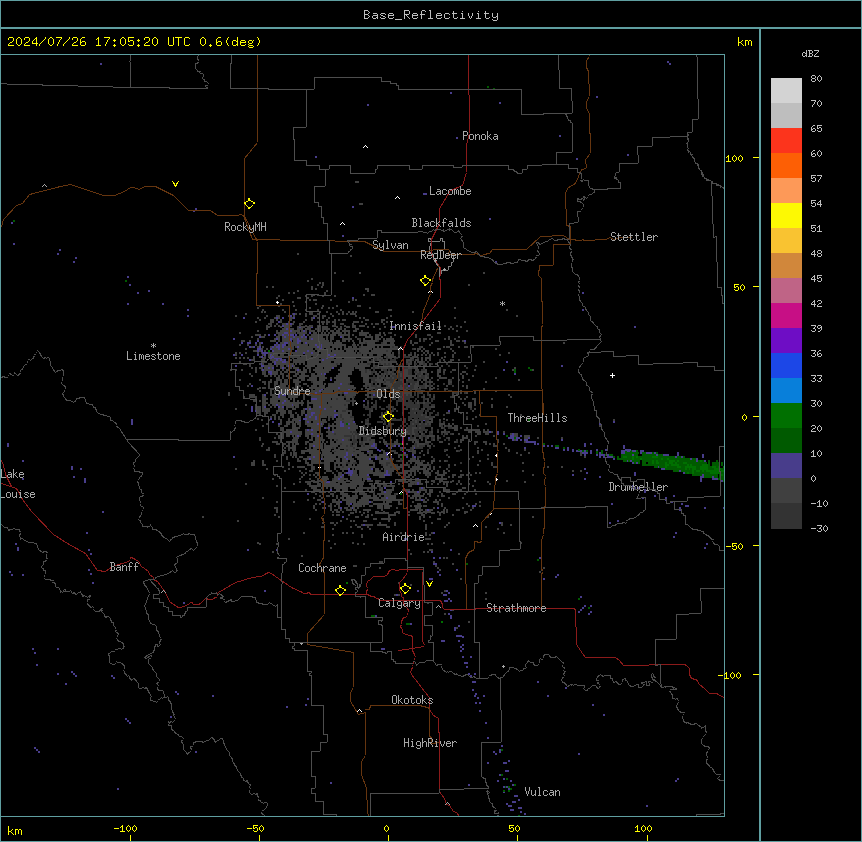Viewport: 862px width, 842px height.
Task: Click the brown 45-48 dBZ legend swatch
Action: pyautogui.click(x=786, y=266)
